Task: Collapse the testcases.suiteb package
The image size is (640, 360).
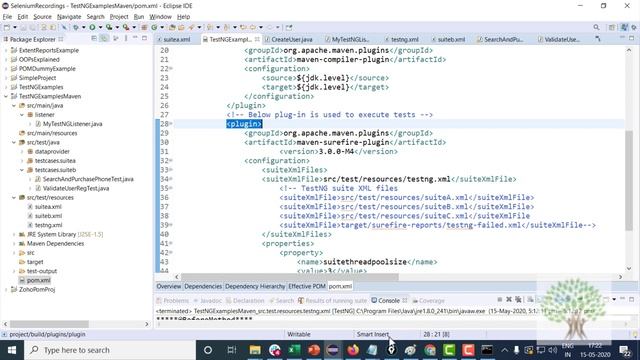Action: click(x=22, y=170)
